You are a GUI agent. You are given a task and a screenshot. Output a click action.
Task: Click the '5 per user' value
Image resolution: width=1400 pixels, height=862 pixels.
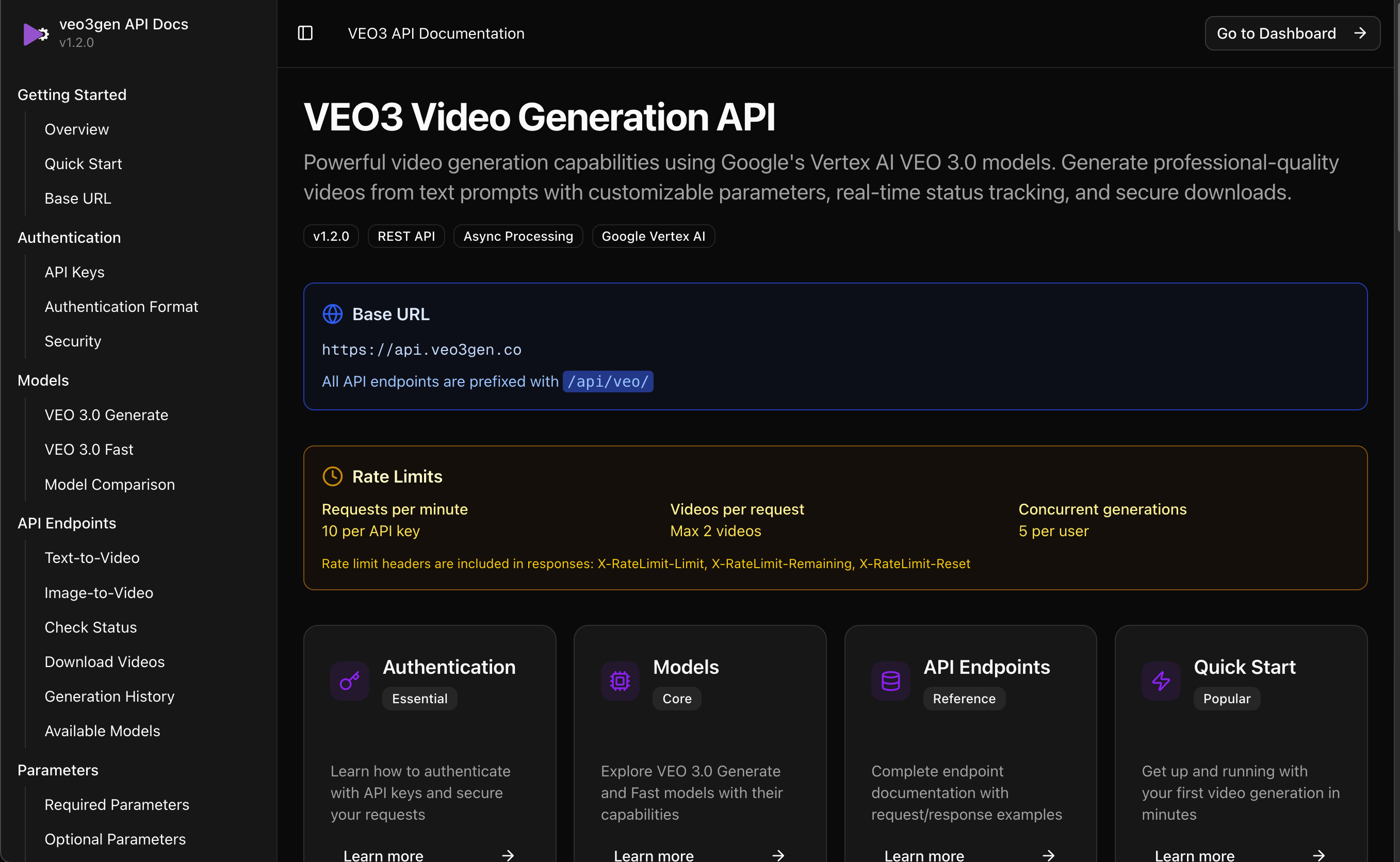(1053, 531)
